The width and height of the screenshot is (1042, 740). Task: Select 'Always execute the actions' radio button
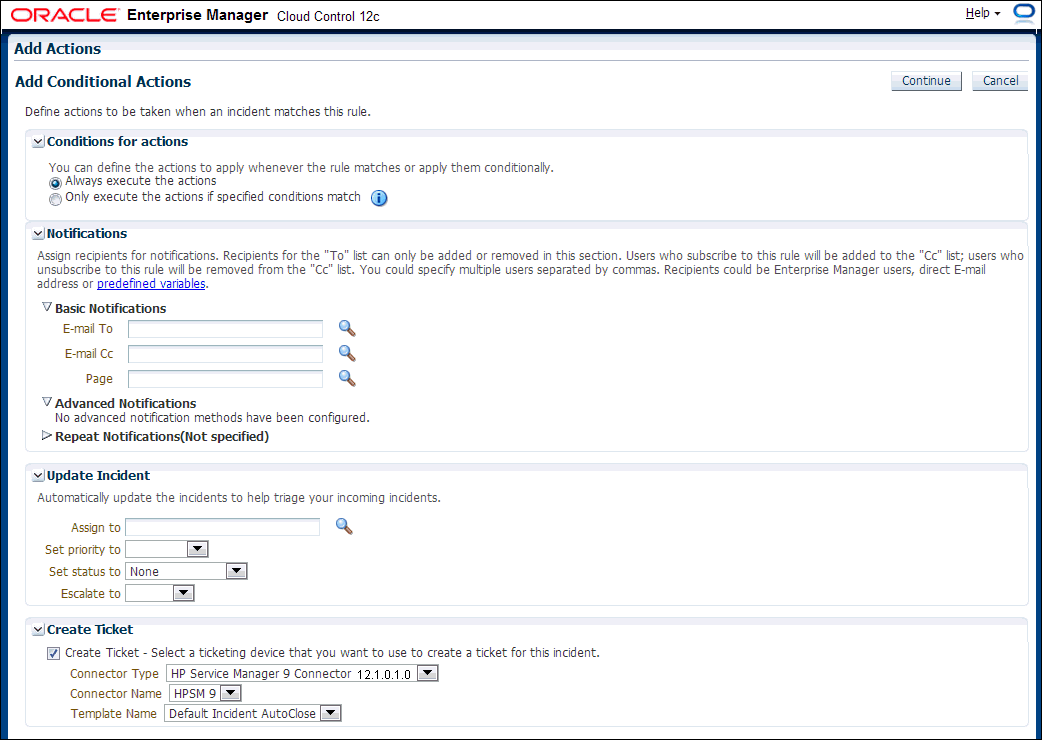(x=55, y=183)
